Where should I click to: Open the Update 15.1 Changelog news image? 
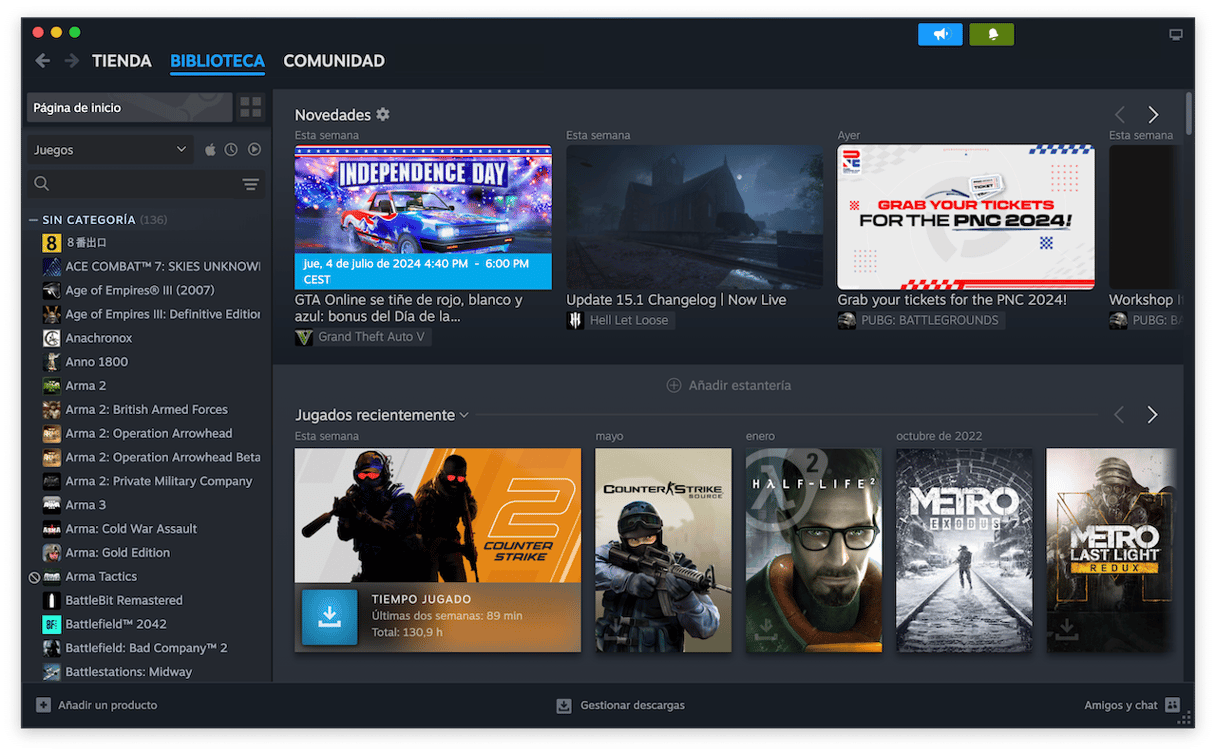point(695,217)
